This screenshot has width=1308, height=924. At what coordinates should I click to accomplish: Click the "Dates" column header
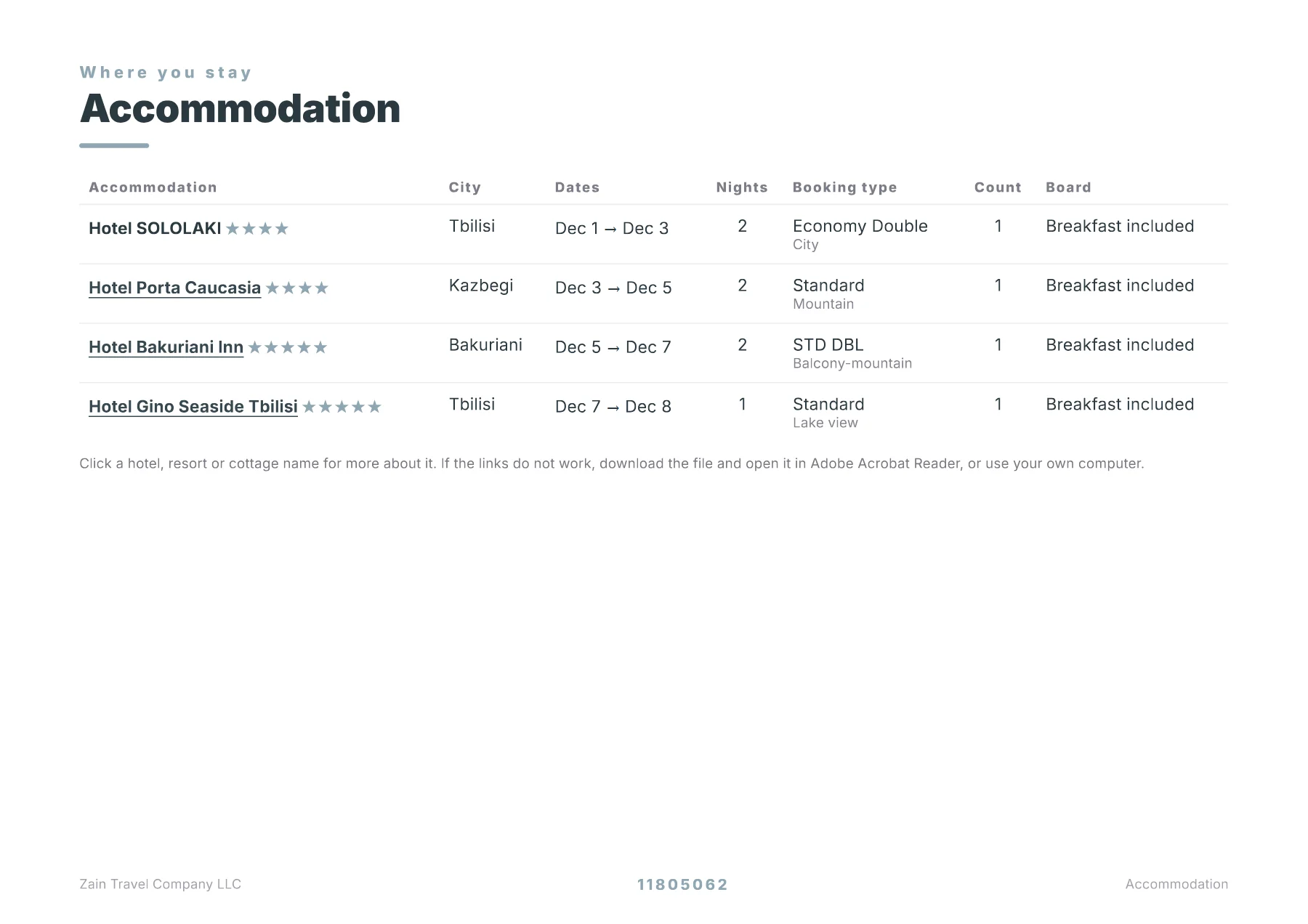click(577, 187)
